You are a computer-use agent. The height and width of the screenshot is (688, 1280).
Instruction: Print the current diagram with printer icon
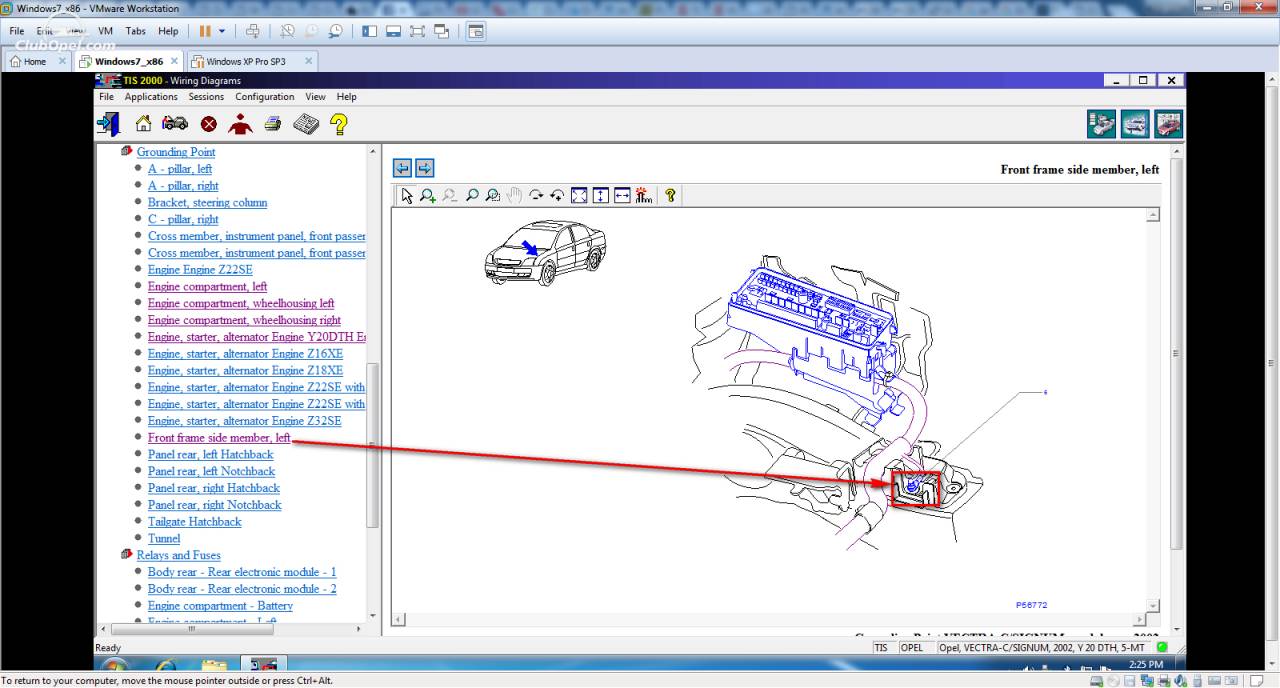point(273,124)
